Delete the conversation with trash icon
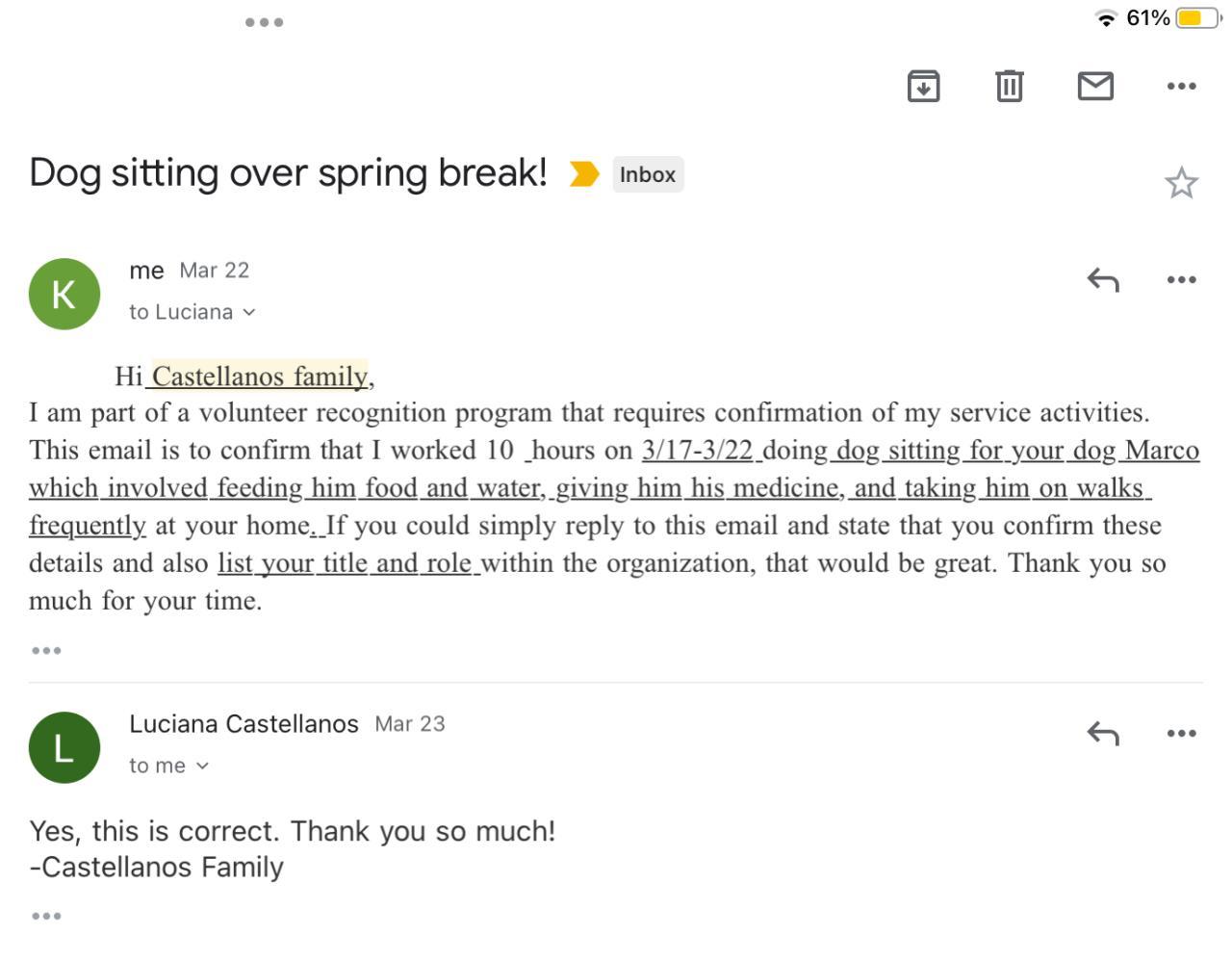Screen dimensions: 1232x961 1009,87
